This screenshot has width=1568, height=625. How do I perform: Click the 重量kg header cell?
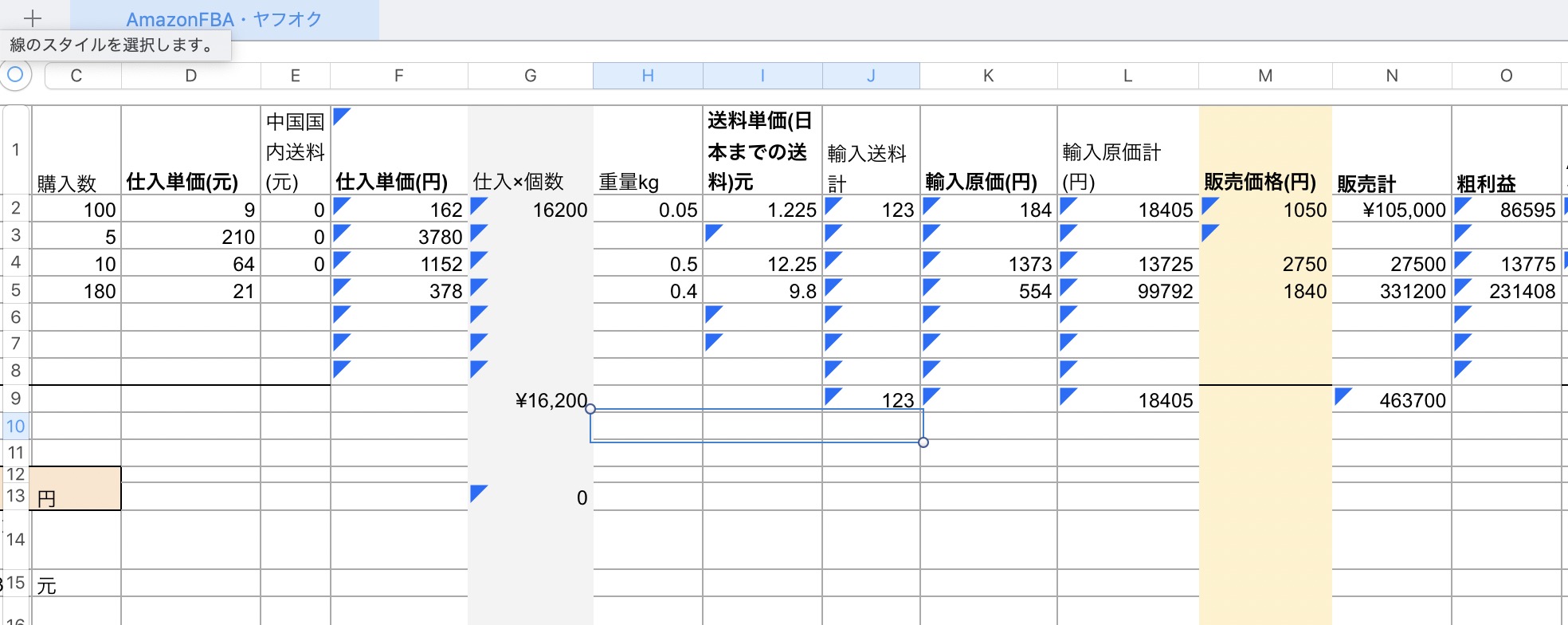(x=648, y=150)
